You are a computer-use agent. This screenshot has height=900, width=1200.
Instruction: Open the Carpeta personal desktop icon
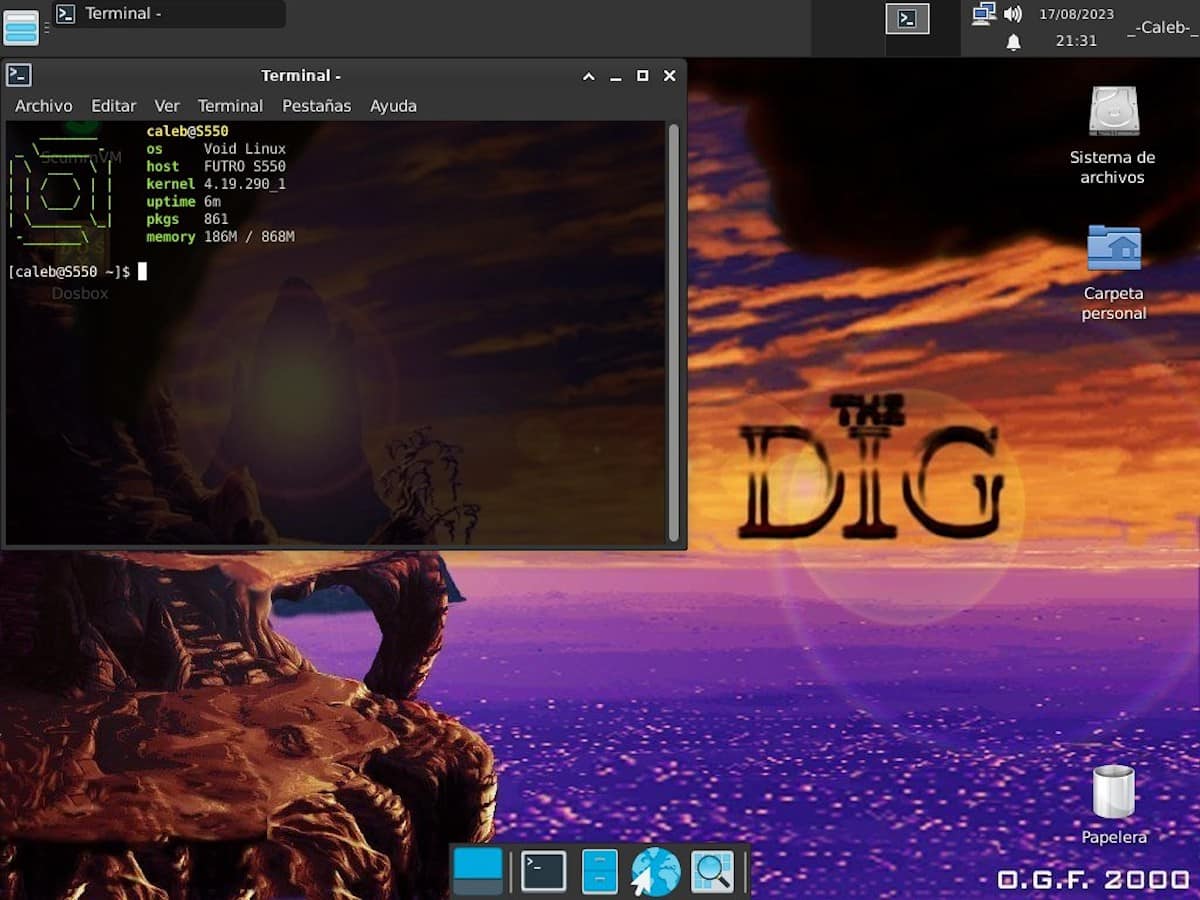[1114, 272]
